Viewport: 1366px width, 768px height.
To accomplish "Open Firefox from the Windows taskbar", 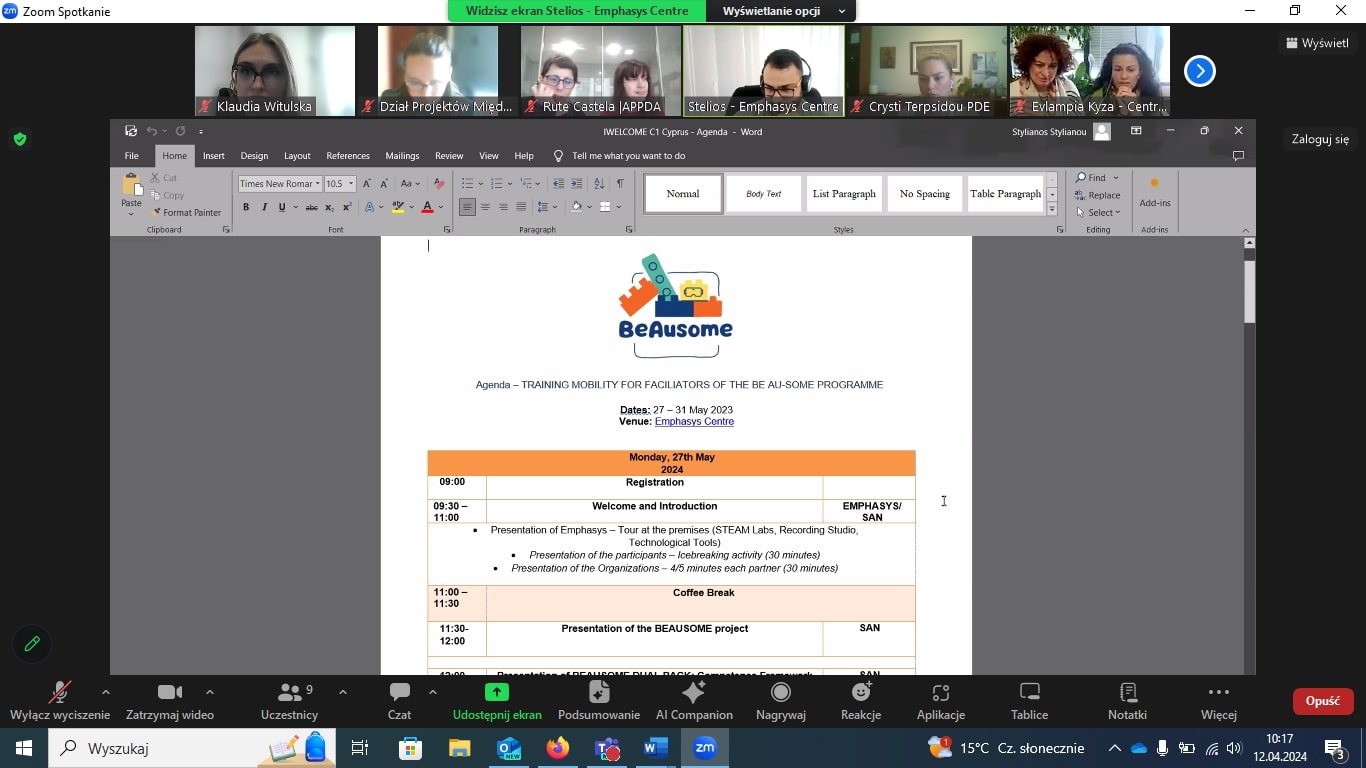I will (x=557, y=748).
